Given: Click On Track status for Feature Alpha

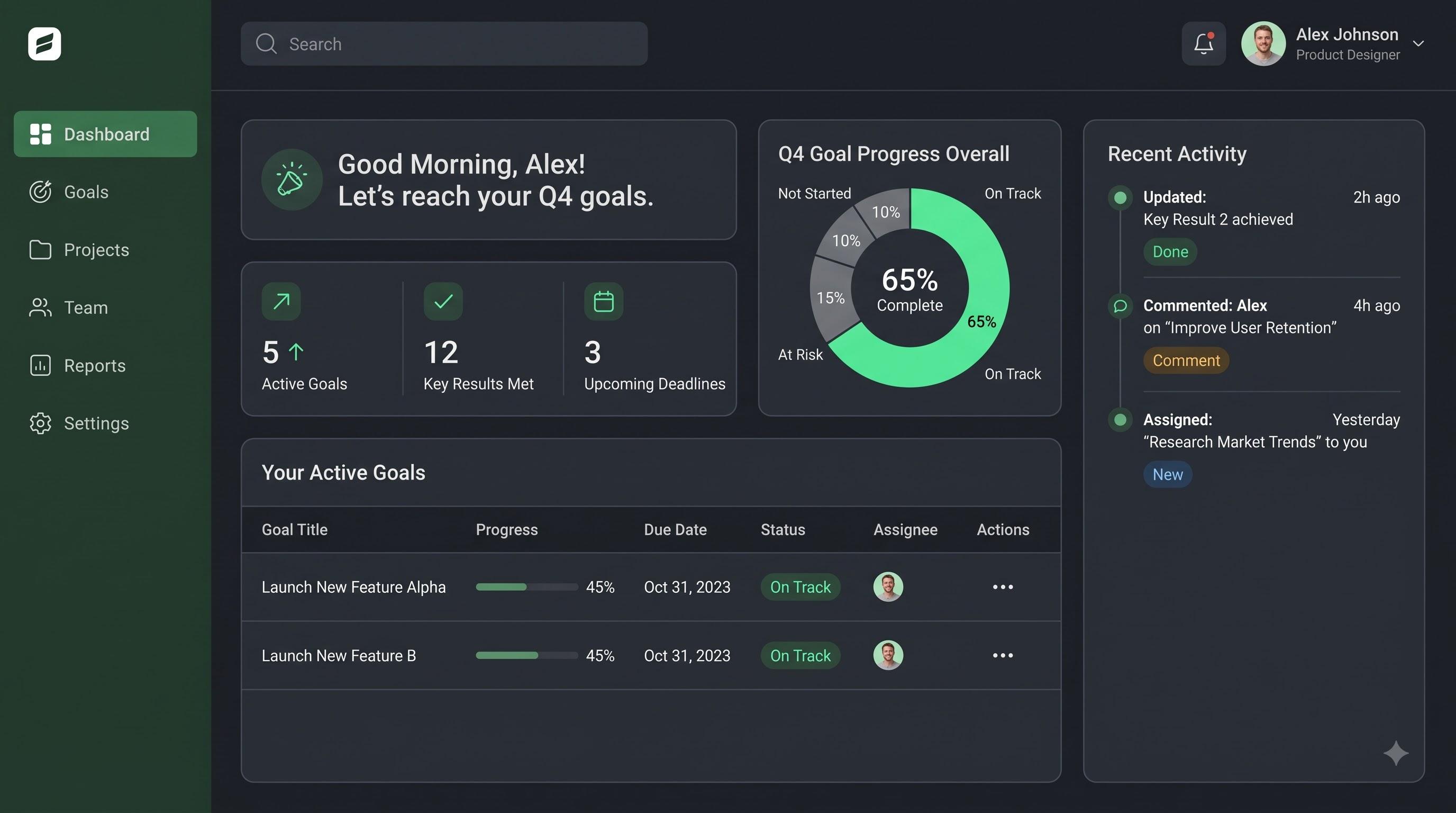Looking at the screenshot, I should [x=800, y=587].
